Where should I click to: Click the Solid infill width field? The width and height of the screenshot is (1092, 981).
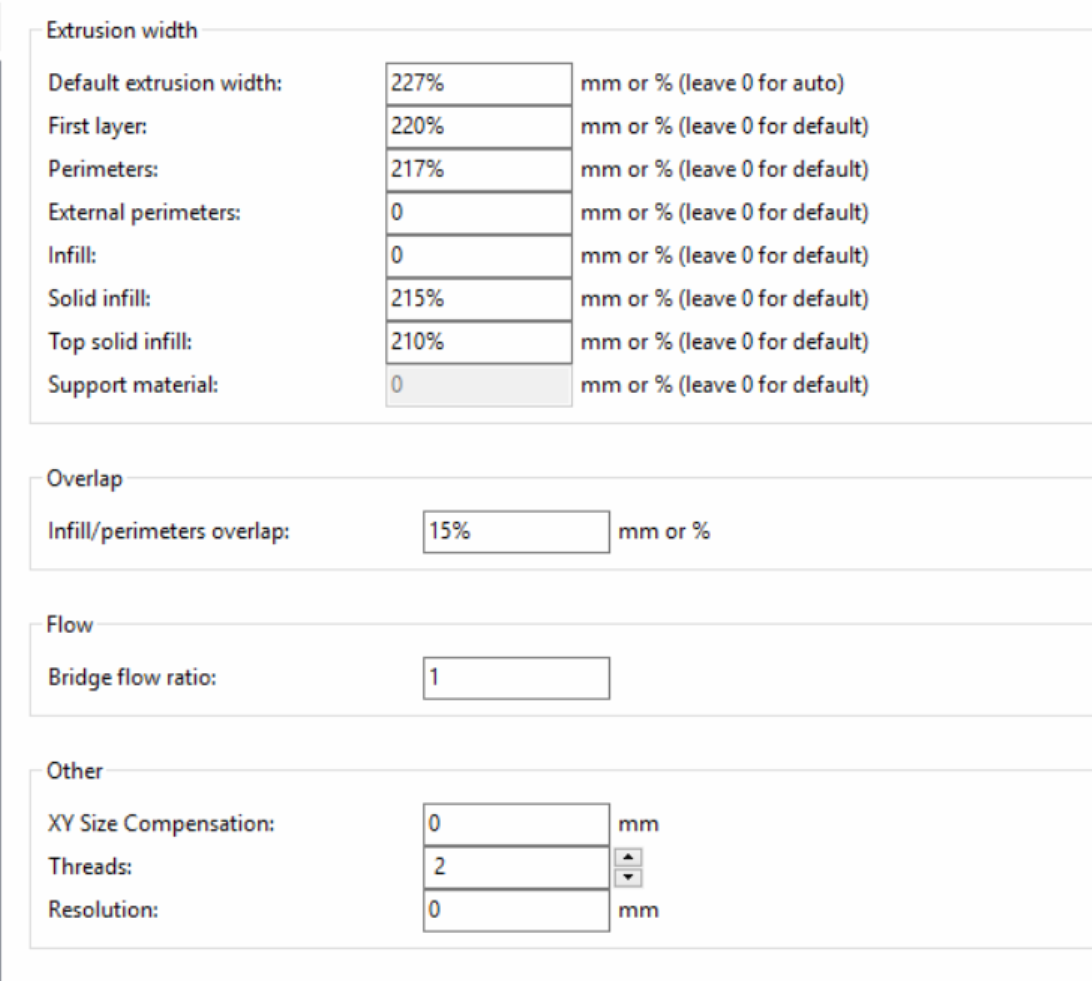[477, 299]
